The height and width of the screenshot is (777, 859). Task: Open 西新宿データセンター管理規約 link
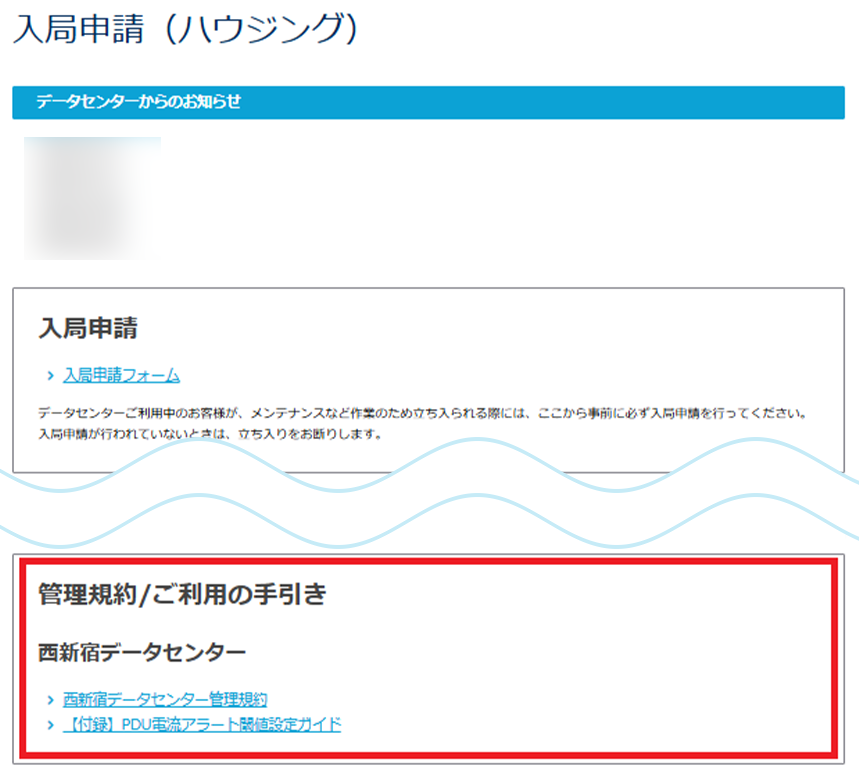(x=165, y=700)
